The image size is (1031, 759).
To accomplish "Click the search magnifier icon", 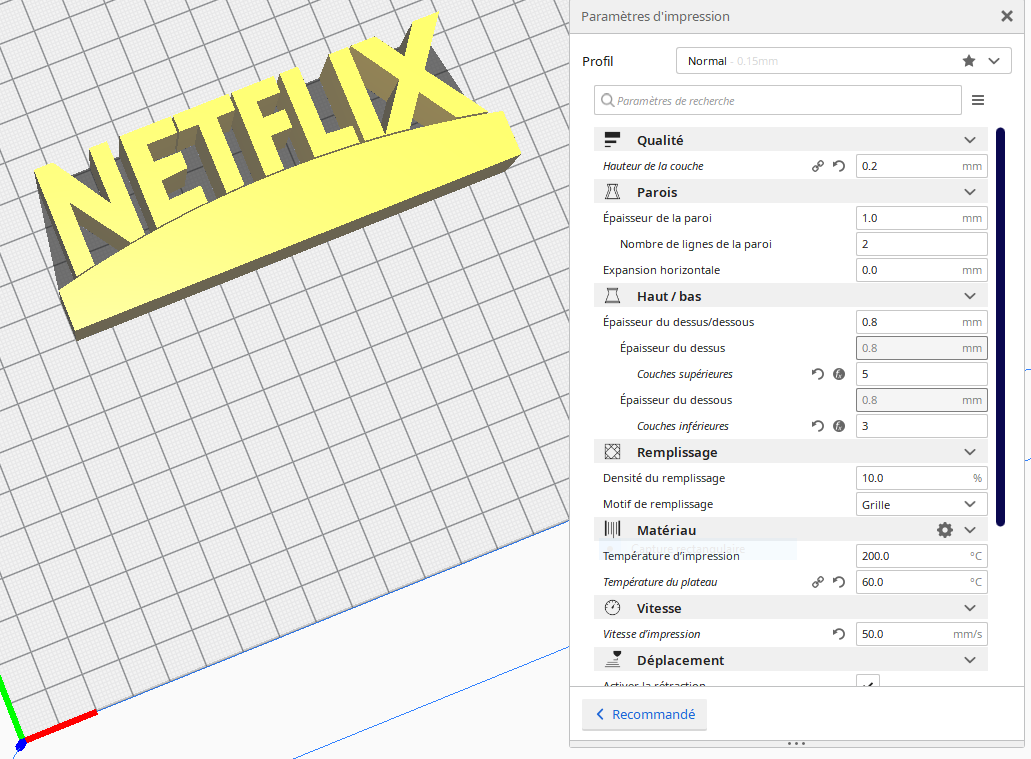I will (605, 100).
